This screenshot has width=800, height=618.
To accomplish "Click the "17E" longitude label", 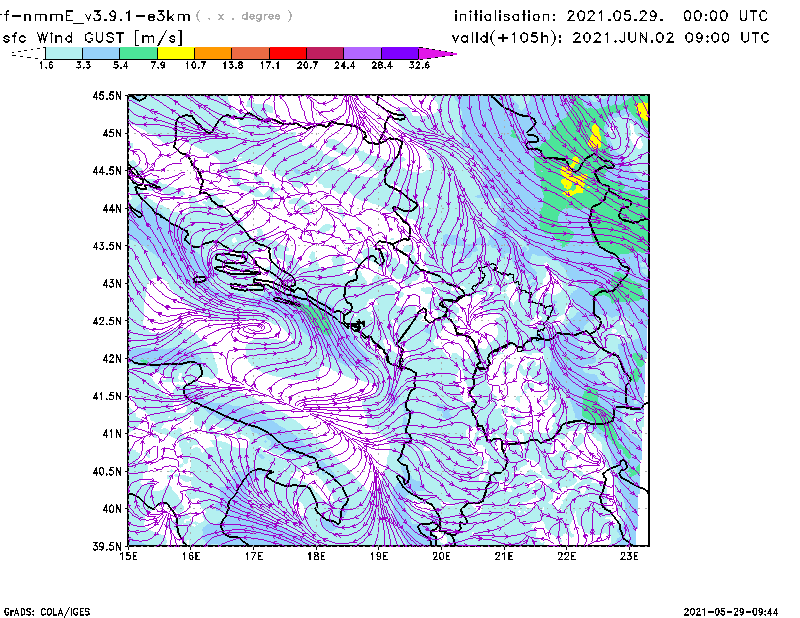I will 254,556.
